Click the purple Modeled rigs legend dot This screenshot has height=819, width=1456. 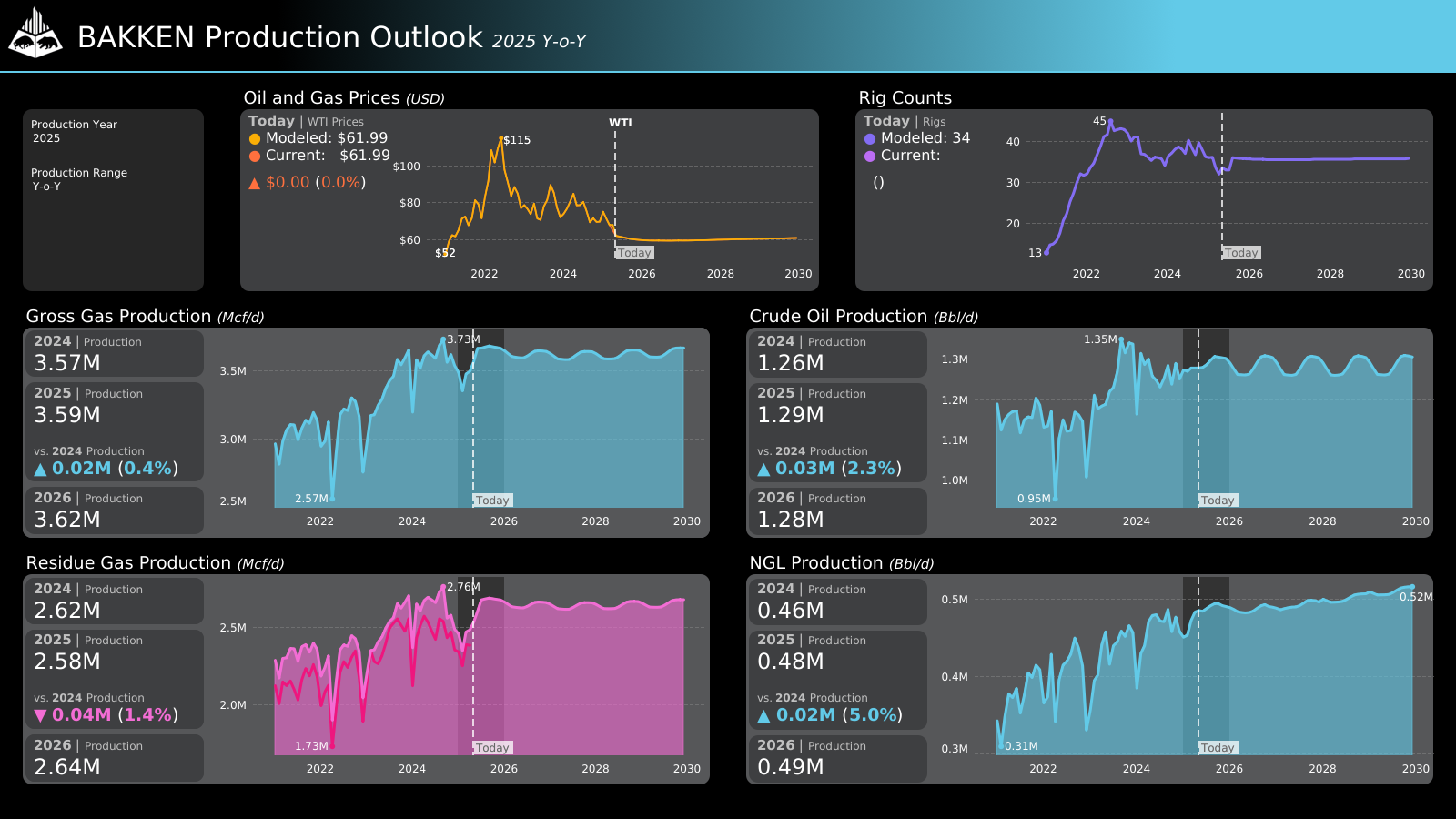870,139
